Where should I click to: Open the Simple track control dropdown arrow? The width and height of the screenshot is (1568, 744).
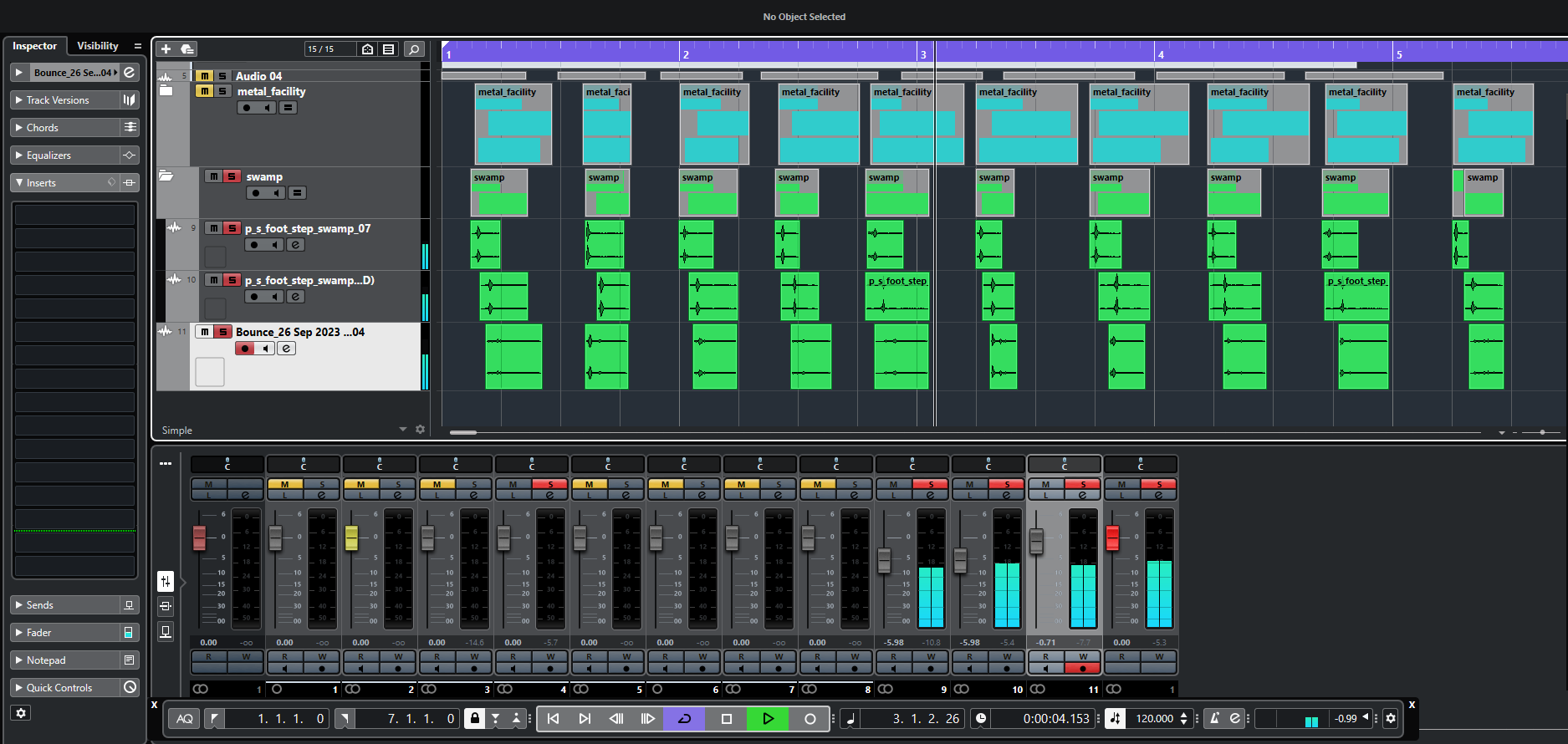[x=403, y=430]
